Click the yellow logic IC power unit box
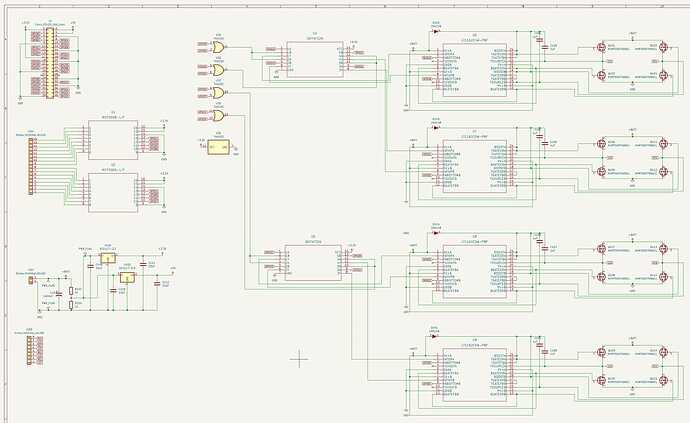This screenshot has height=423, width=690. [x=218, y=147]
